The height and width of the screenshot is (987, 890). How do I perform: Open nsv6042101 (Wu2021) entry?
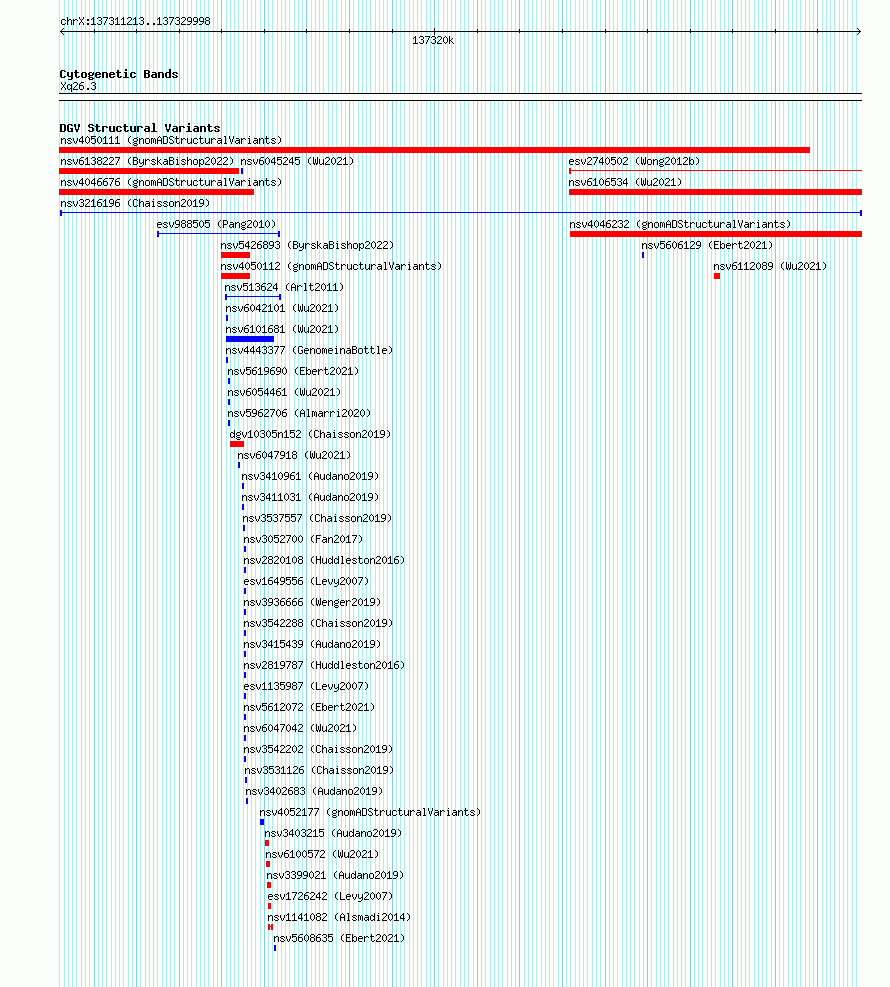click(282, 308)
